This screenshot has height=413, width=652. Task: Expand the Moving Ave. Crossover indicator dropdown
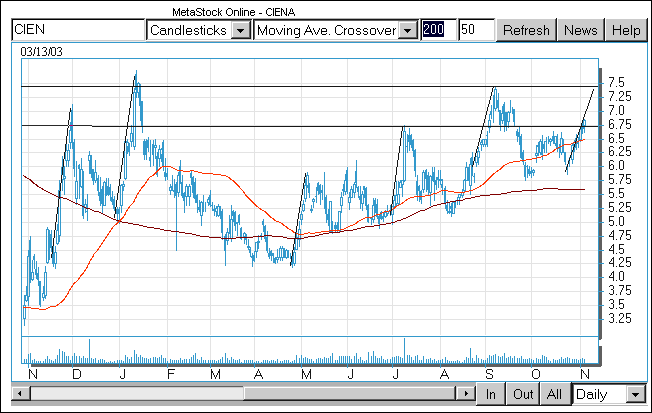click(408, 30)
